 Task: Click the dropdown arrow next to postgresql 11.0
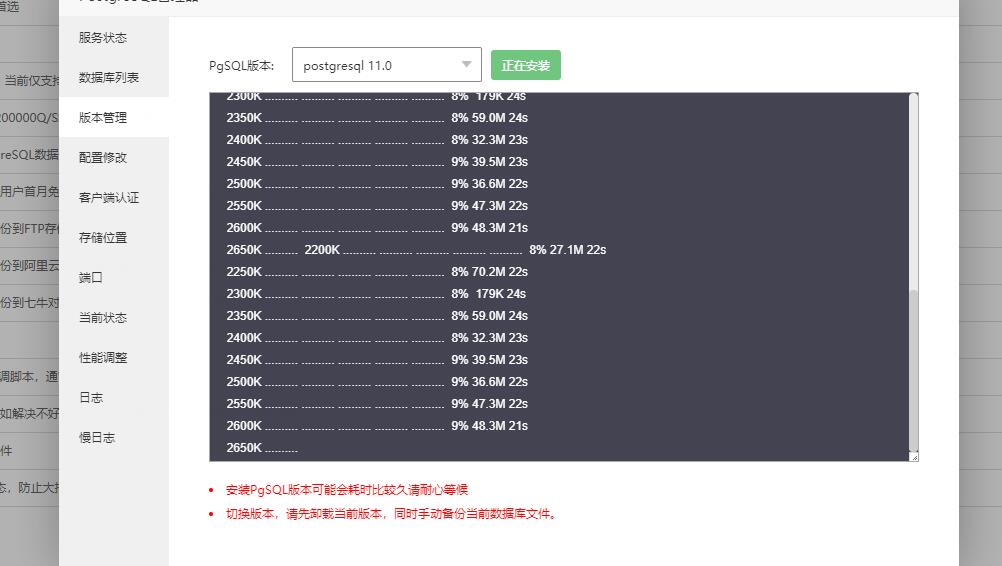(466, 65)
